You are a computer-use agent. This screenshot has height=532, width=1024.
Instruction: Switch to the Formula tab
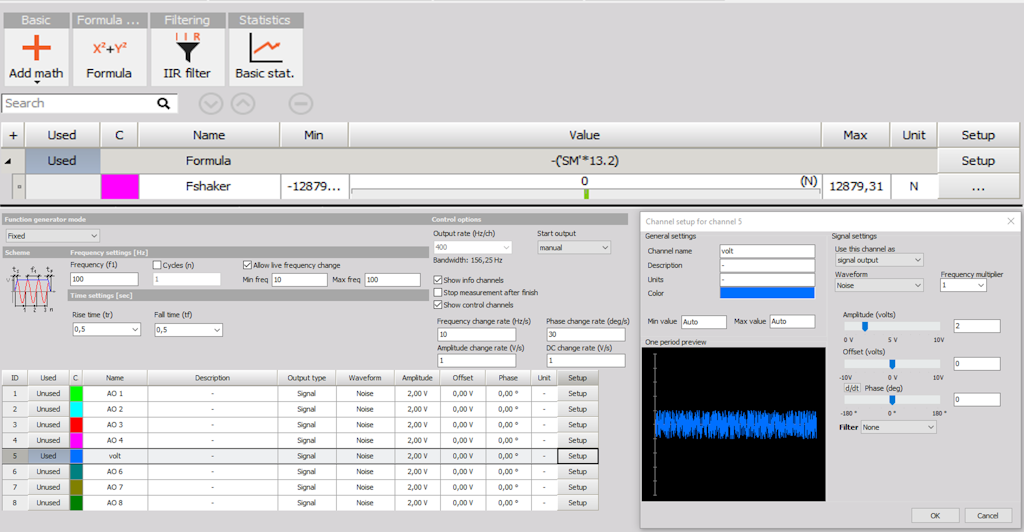pyautogui.click(x=108, y=20)
